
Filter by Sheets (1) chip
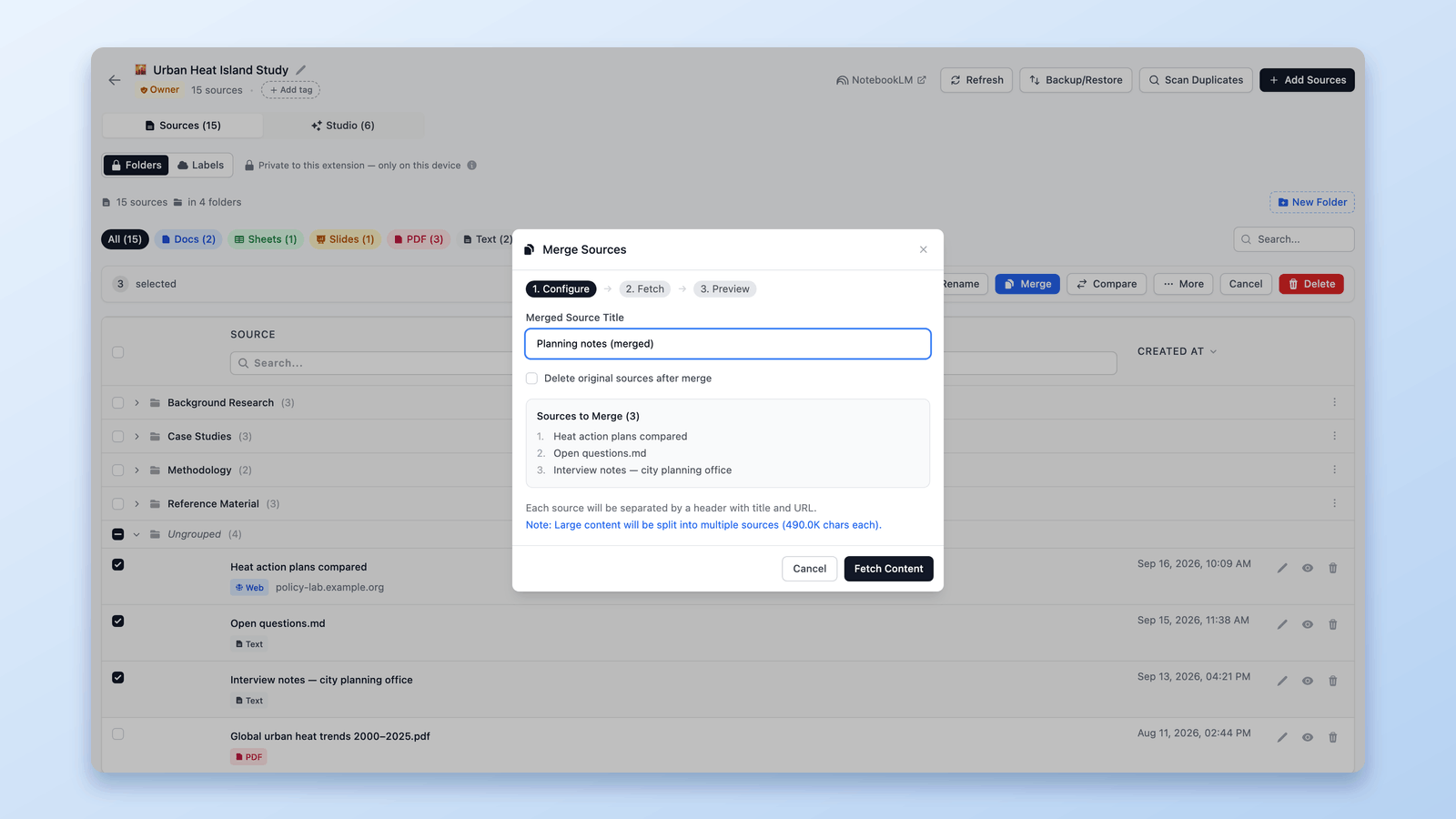pos(266,239)
